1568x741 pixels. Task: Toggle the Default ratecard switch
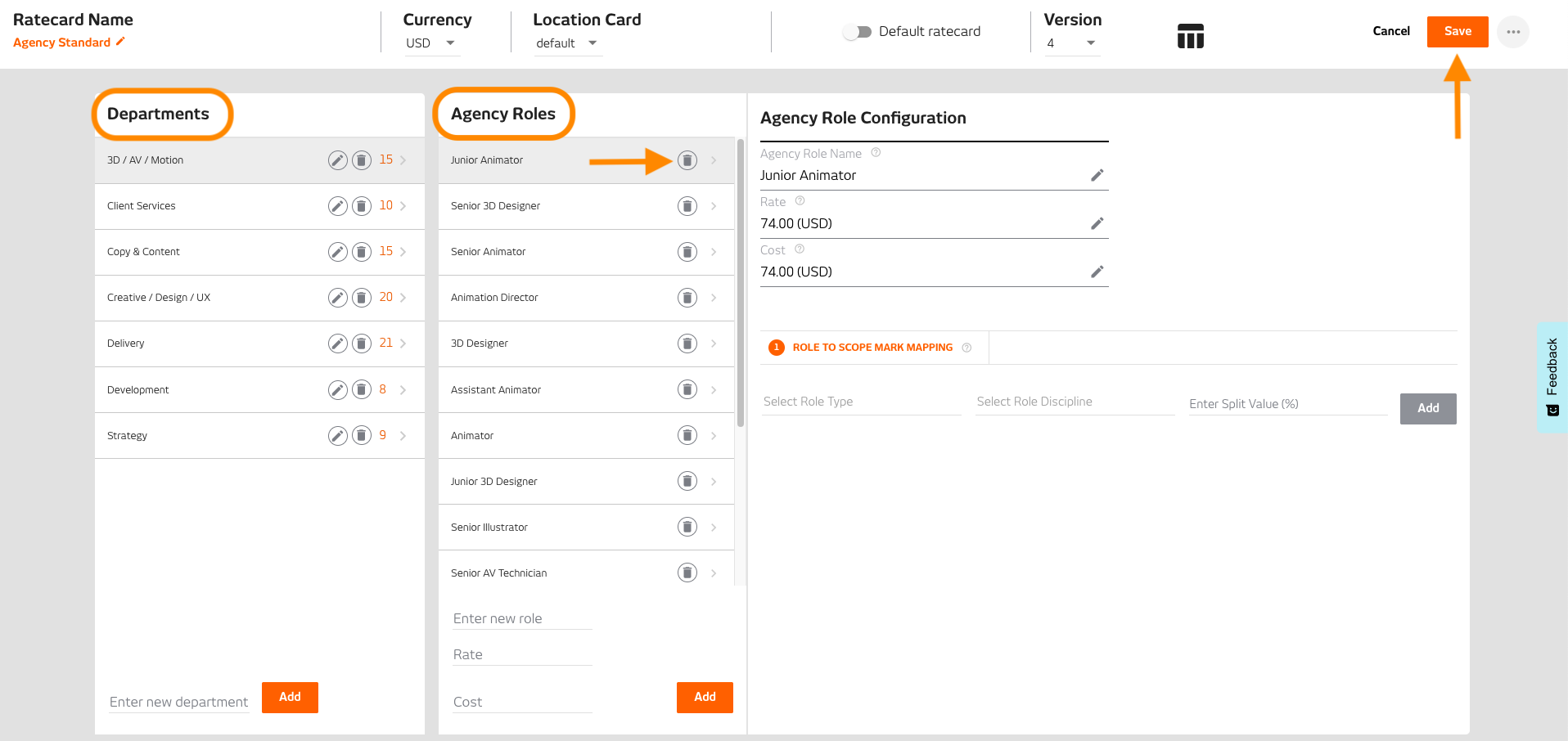pos(857,32)
